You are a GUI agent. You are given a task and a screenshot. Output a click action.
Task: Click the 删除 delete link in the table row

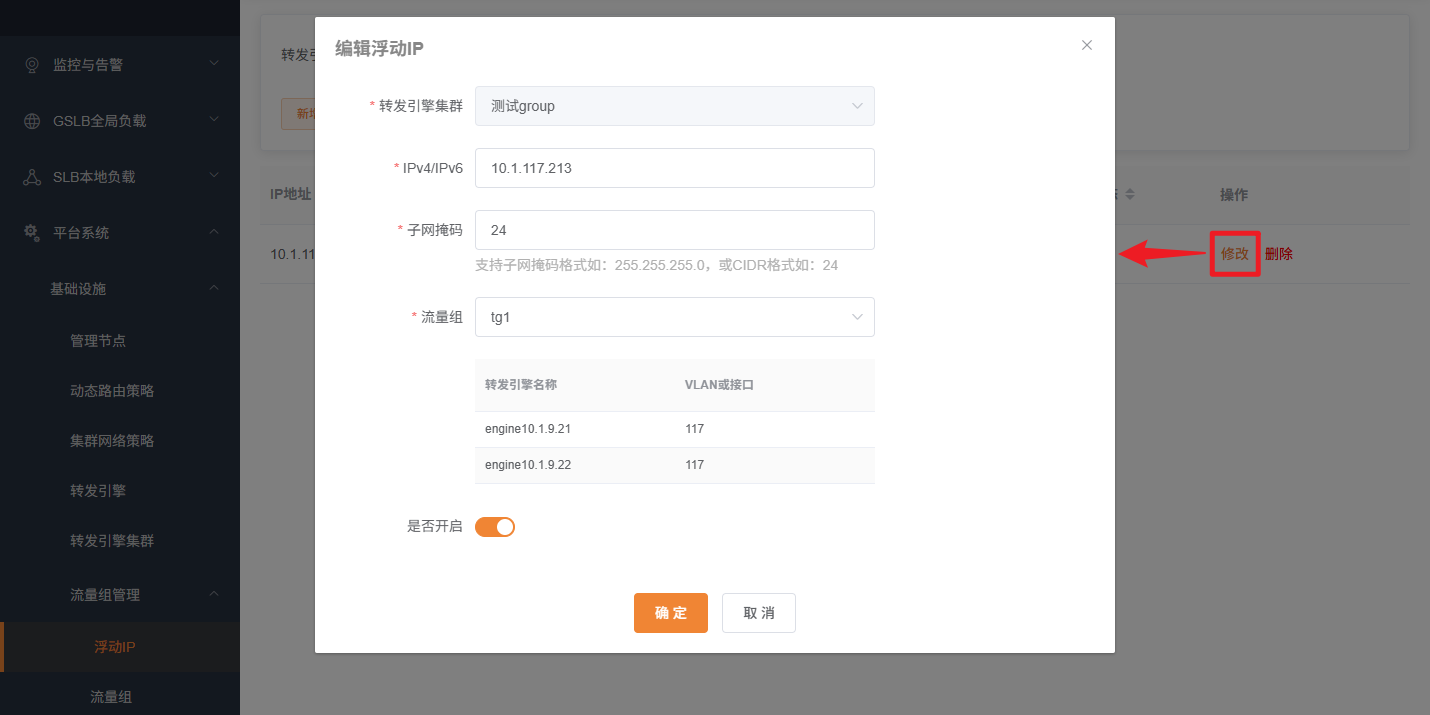[1278, 254]
